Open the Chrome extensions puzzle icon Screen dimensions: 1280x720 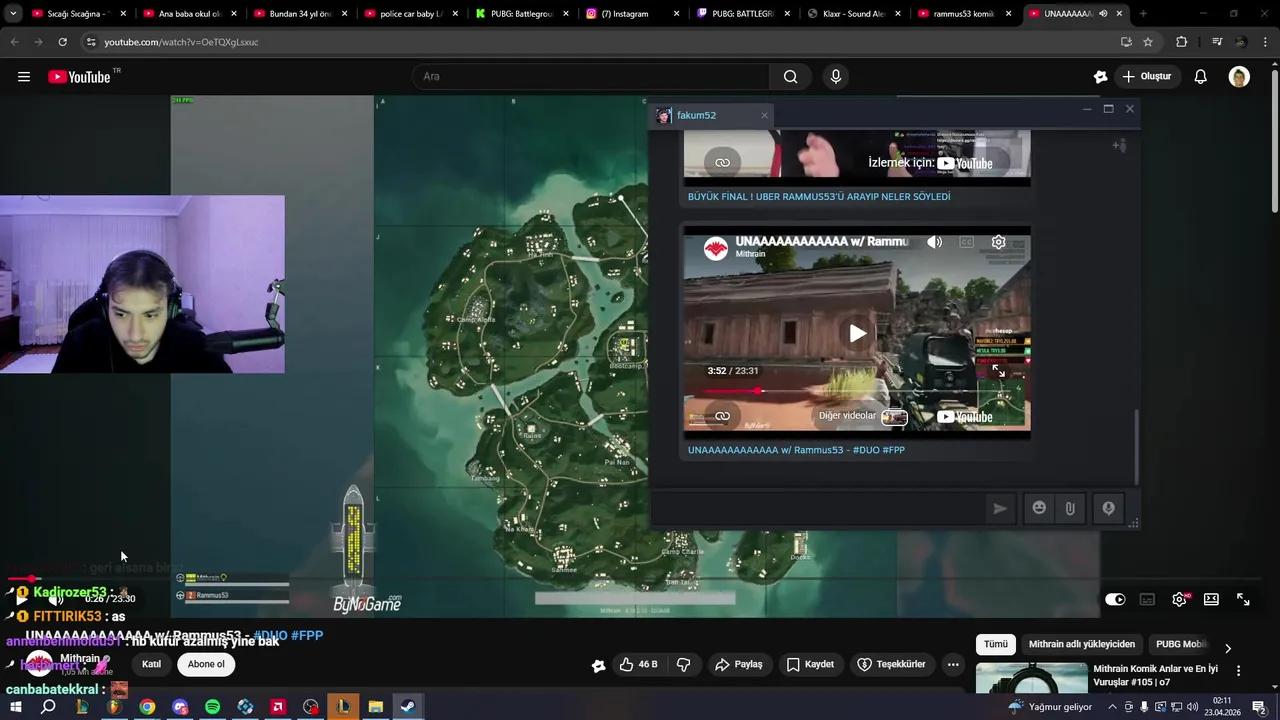click(x=1181, y=42)
